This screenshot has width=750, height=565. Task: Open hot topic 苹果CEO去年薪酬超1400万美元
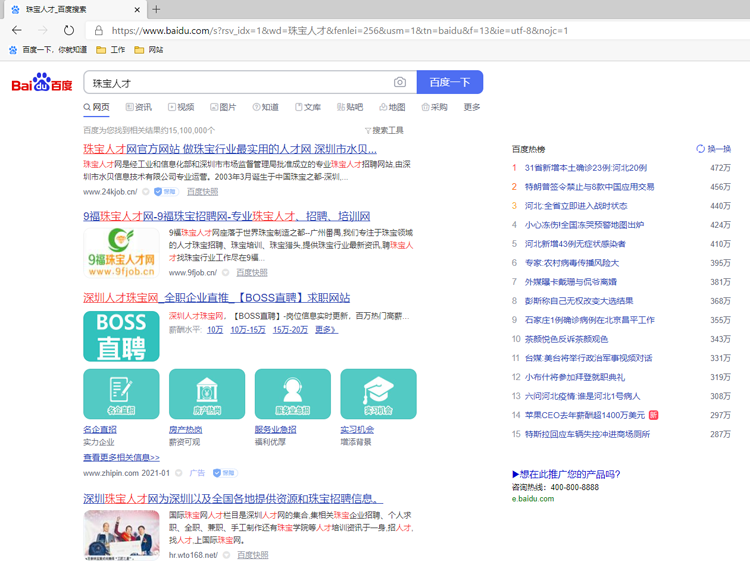click(x=585, y=415)
